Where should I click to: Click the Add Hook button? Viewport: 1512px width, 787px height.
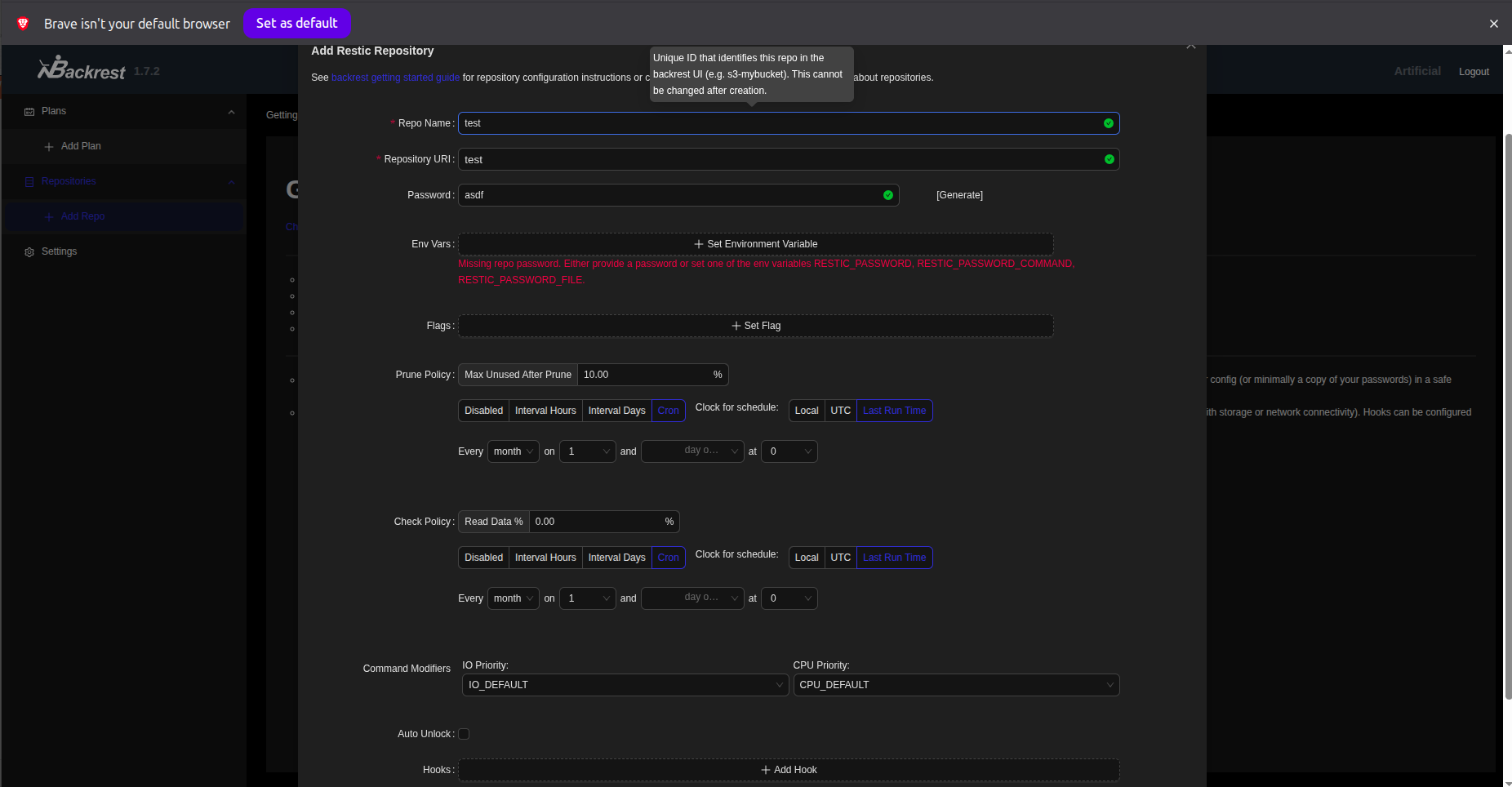coord(789,770)
